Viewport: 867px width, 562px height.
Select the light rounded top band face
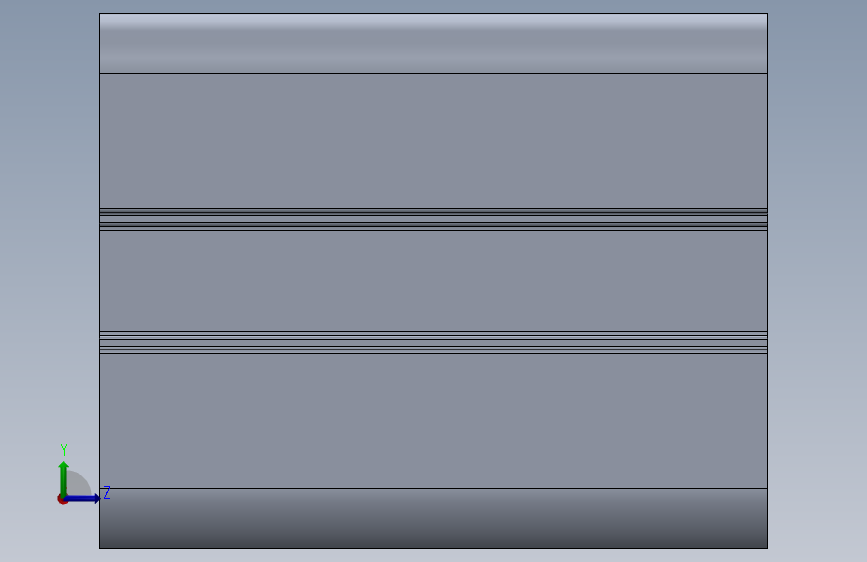click(x=434, y=44)
